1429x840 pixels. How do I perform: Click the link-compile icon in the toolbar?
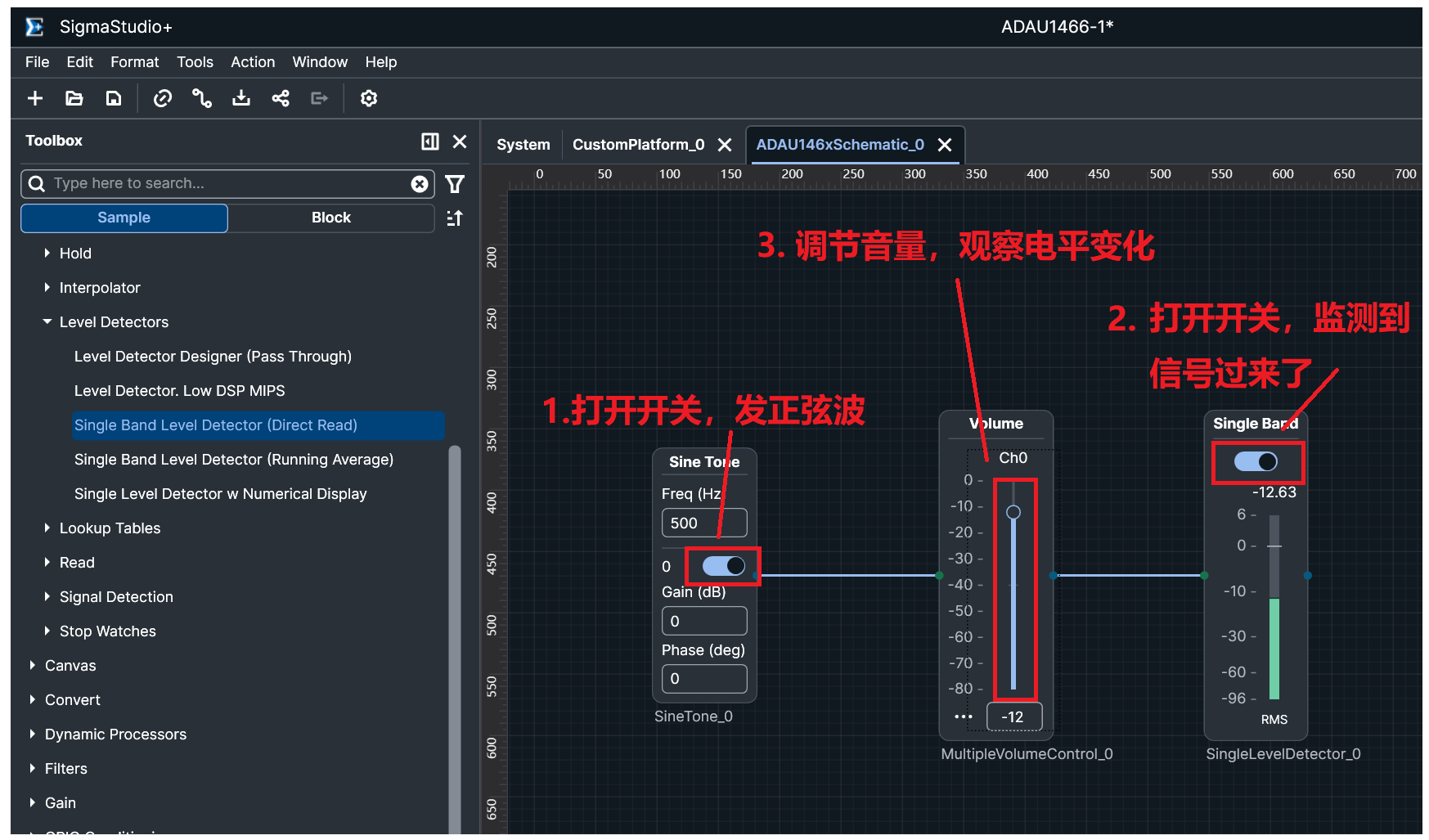point(163,98)
